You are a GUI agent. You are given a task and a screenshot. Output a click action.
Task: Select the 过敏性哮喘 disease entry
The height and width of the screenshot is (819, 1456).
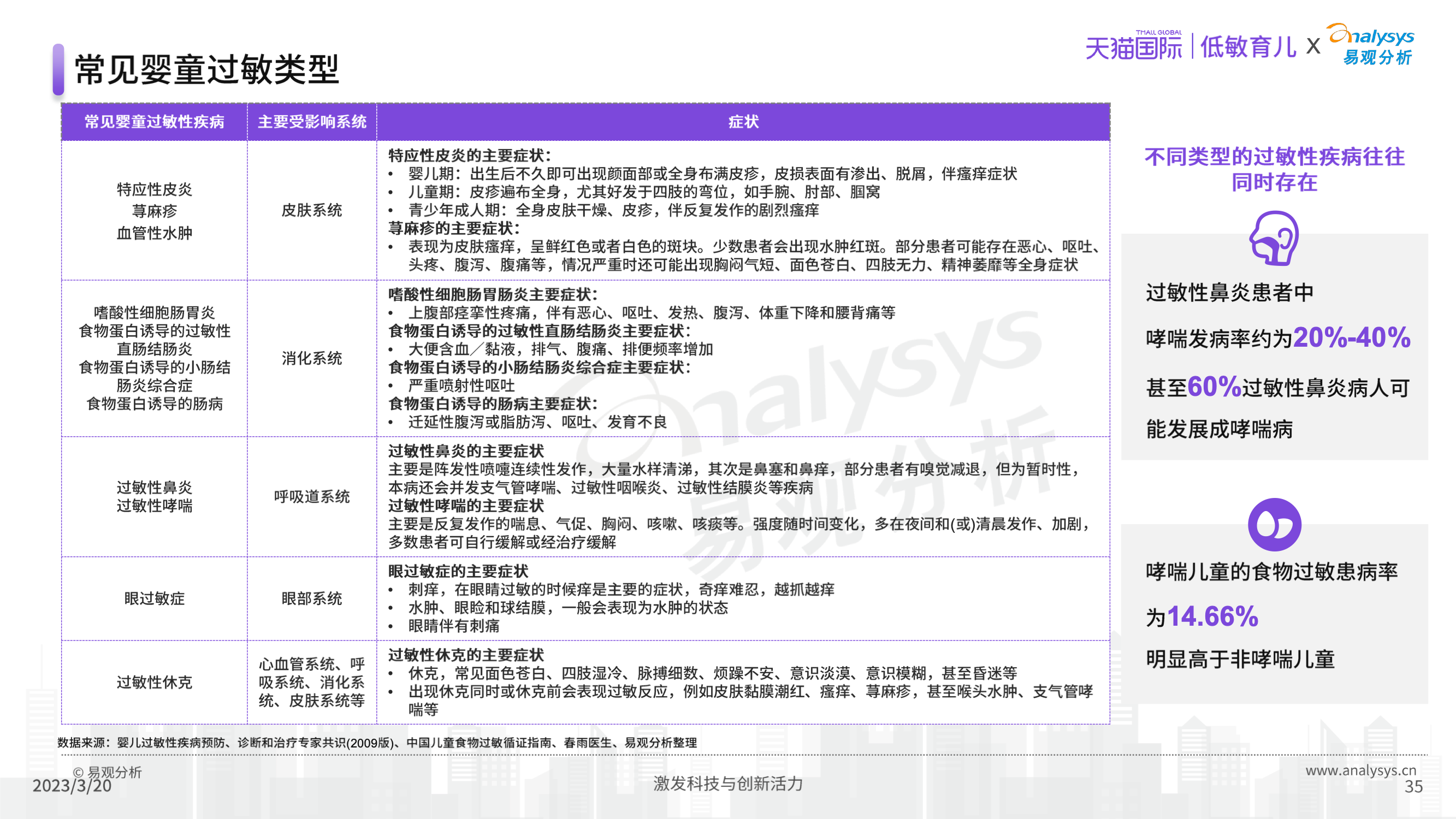coord(155,505)
